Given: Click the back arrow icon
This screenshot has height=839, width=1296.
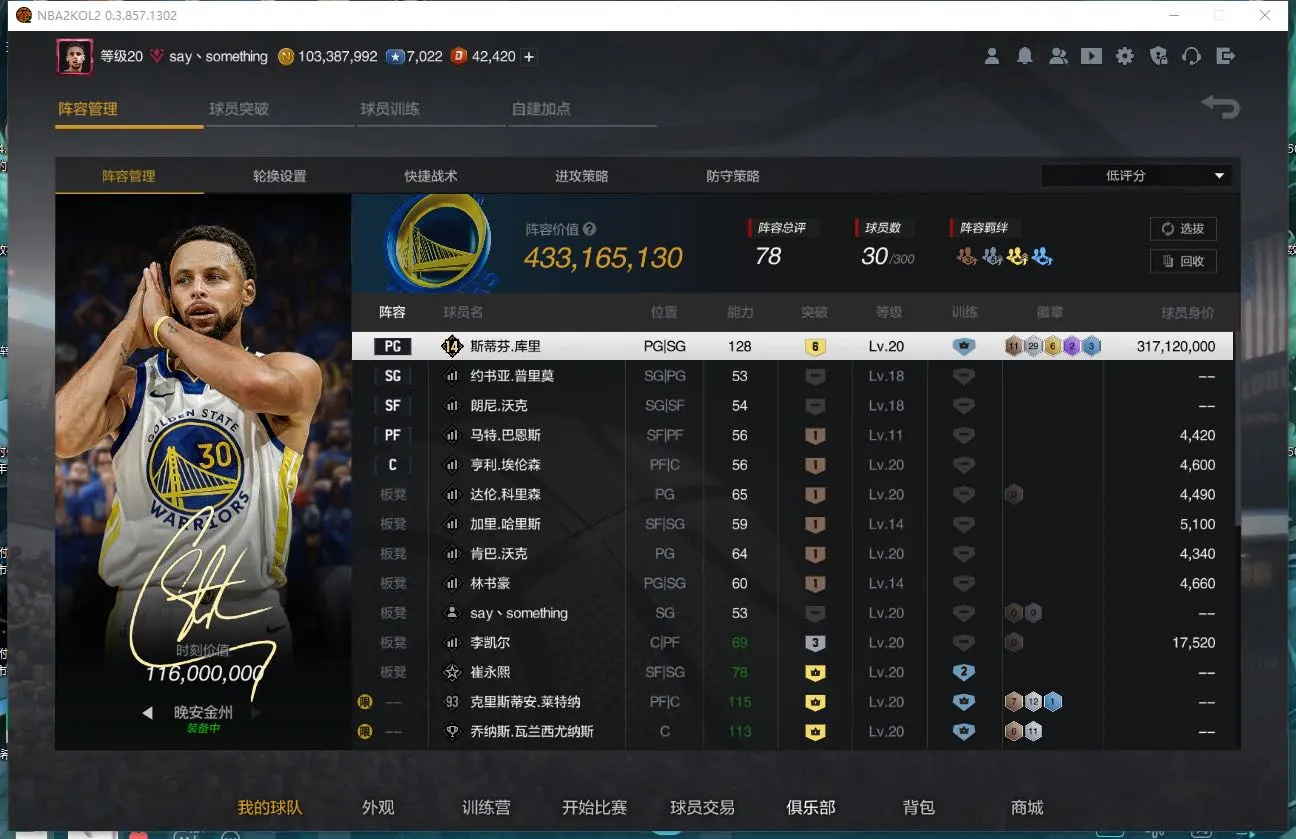Looking at the screenshot, I should (1221, 107).
